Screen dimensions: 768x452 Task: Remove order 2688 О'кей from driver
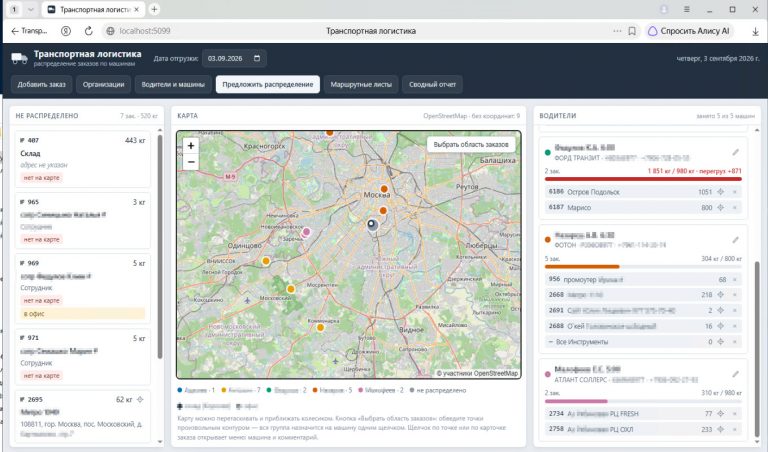coord(735,326)
